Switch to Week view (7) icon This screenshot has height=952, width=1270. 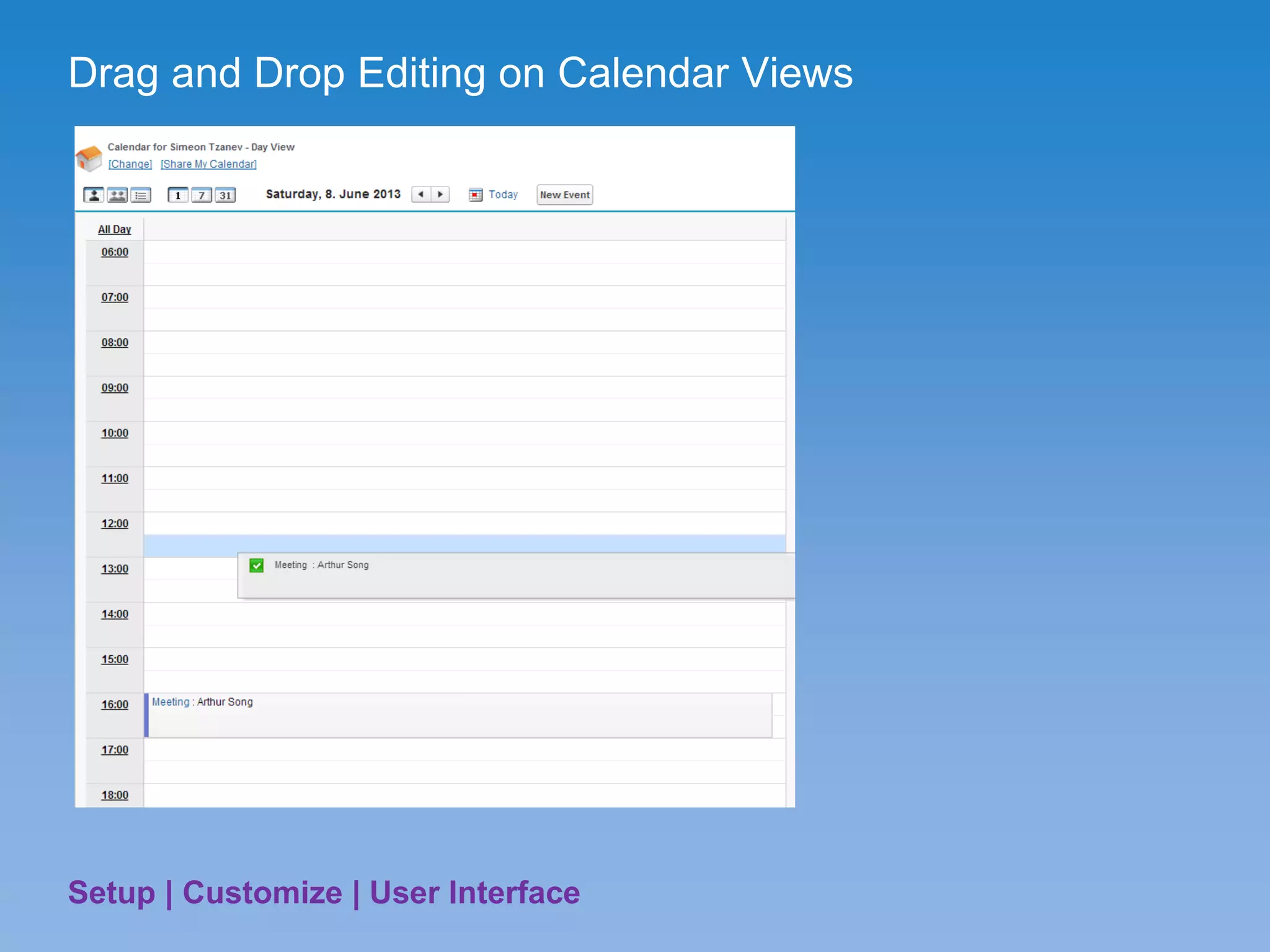[202, 195]
